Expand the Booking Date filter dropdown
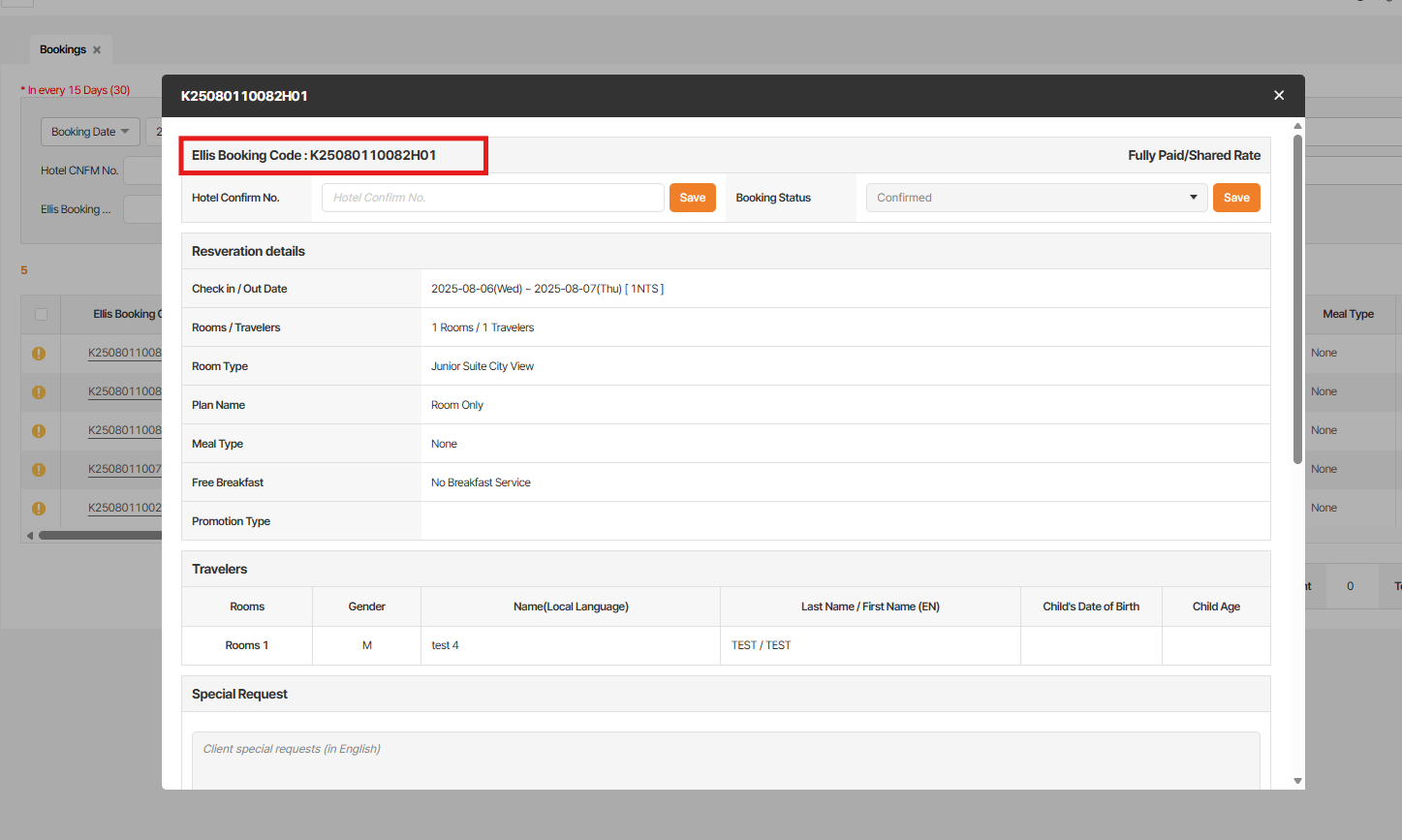Viewport: 1402px width, 840px height. click(x=90, y=132)
